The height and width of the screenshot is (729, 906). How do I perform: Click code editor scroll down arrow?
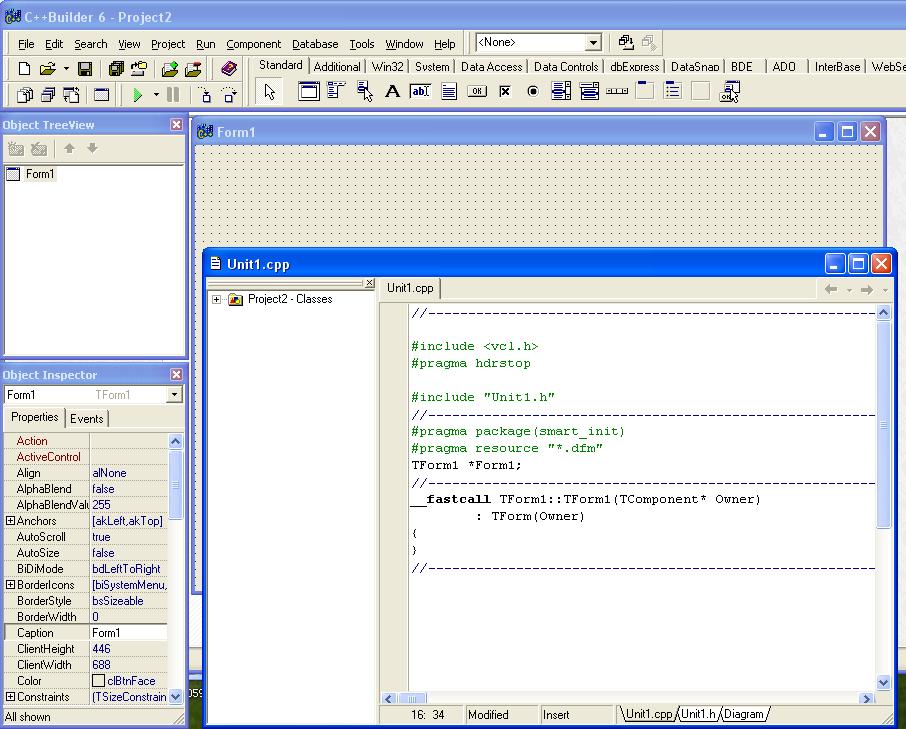point(883,682)
